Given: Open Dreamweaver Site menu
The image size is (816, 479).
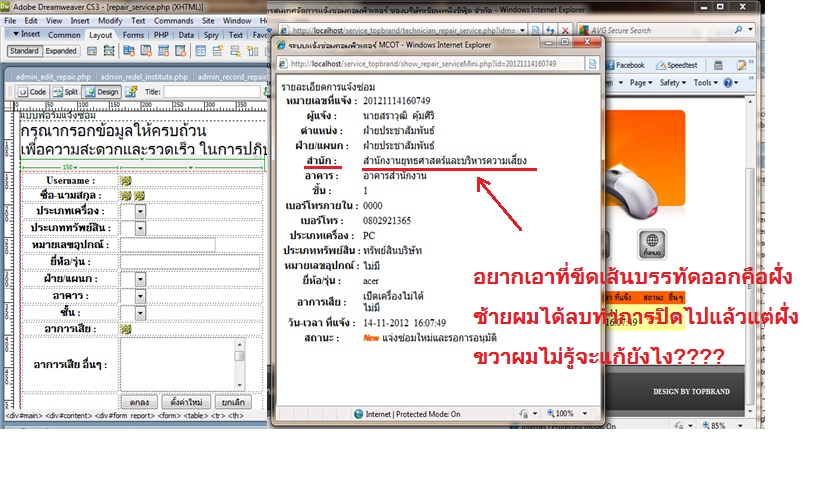Looking at the screenshot, I should tap(208, 21).
